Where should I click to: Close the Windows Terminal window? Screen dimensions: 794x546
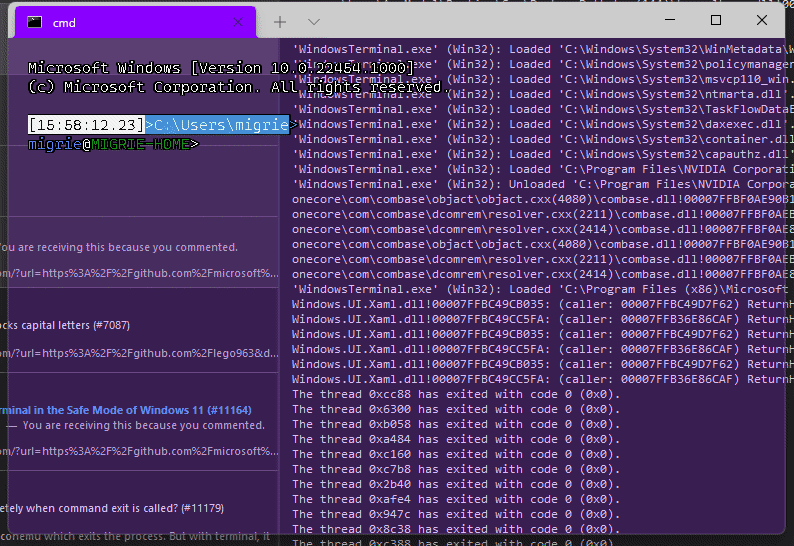tap(762, 20)
